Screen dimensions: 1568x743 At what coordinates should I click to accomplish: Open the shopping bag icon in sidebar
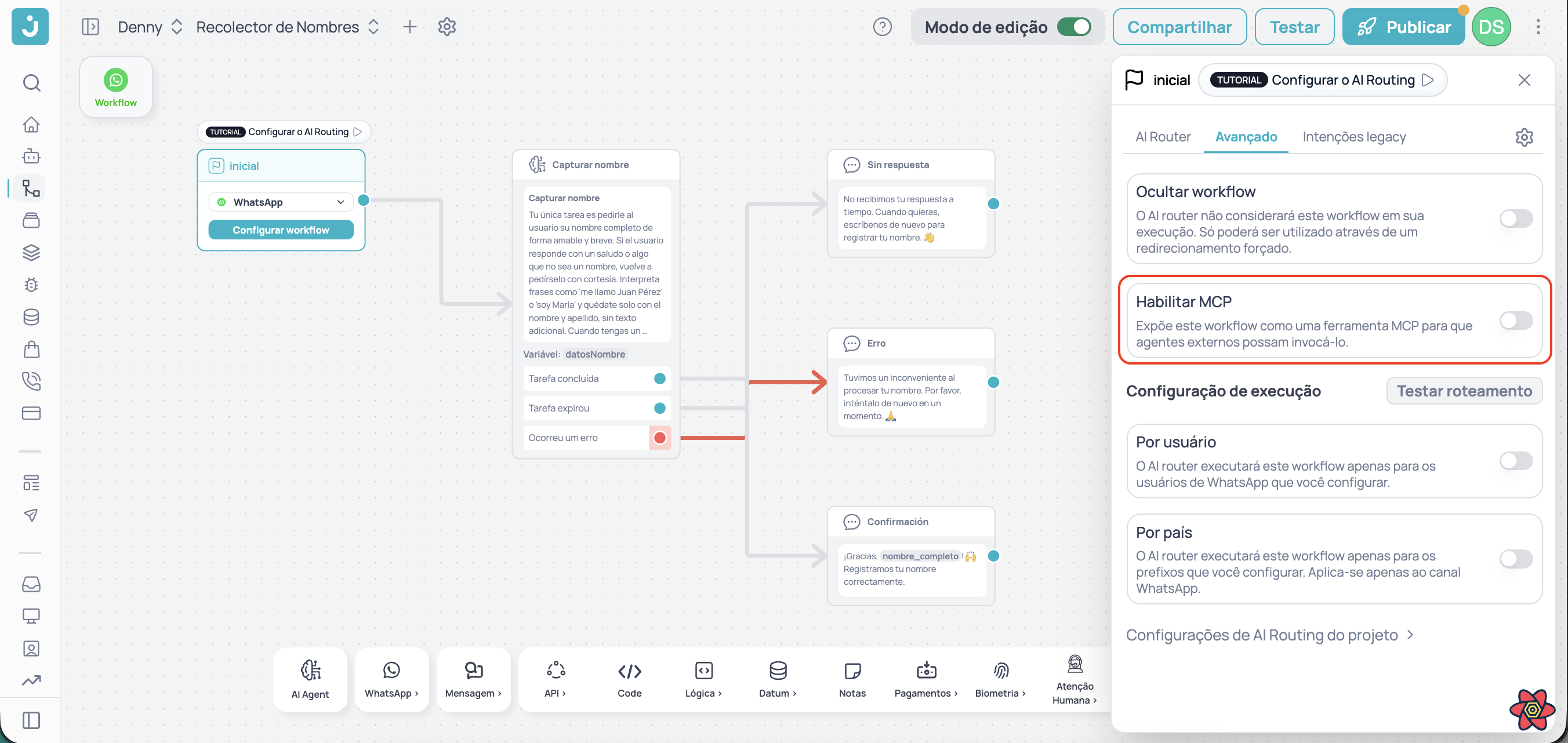click(31, 349)
